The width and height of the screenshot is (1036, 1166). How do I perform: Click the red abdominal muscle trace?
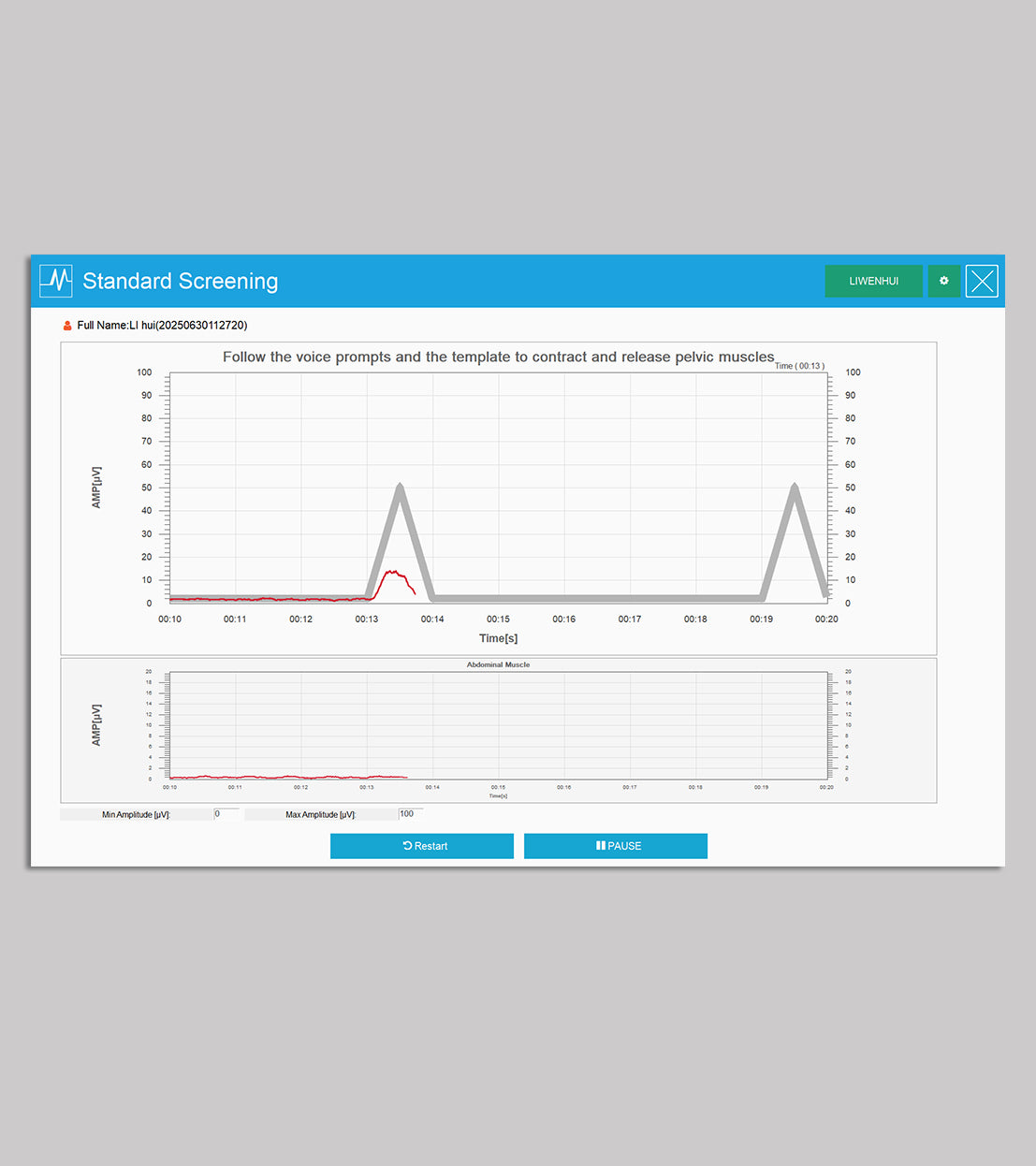[x=281, y=777]
